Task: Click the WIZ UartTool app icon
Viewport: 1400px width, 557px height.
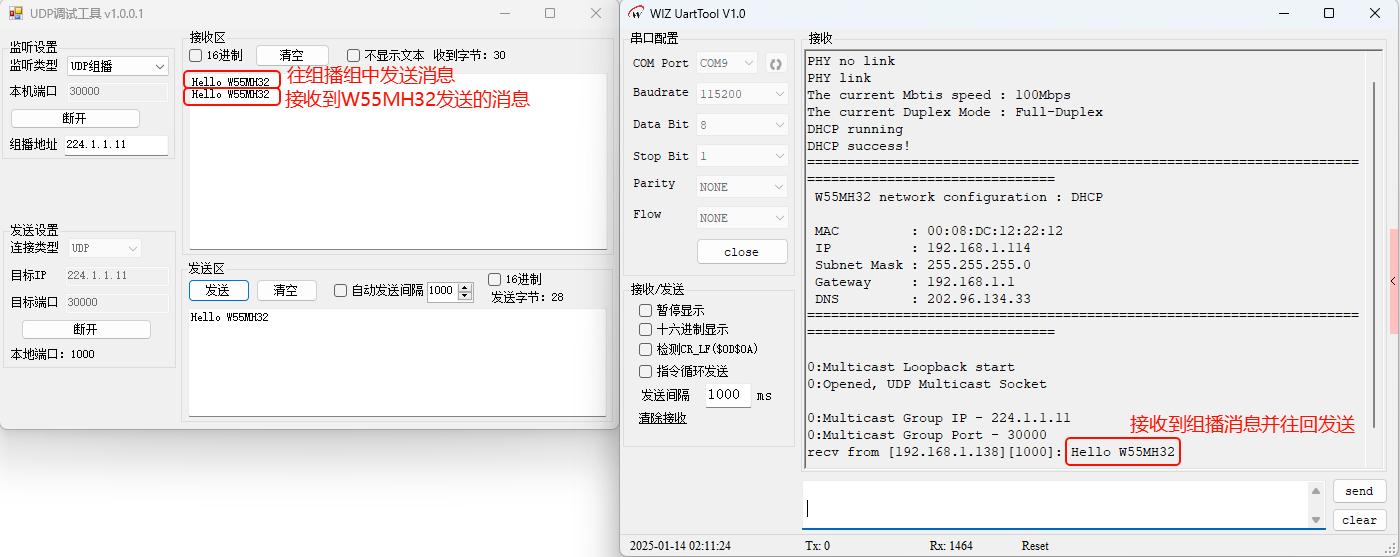Action: tap(636, 13)
